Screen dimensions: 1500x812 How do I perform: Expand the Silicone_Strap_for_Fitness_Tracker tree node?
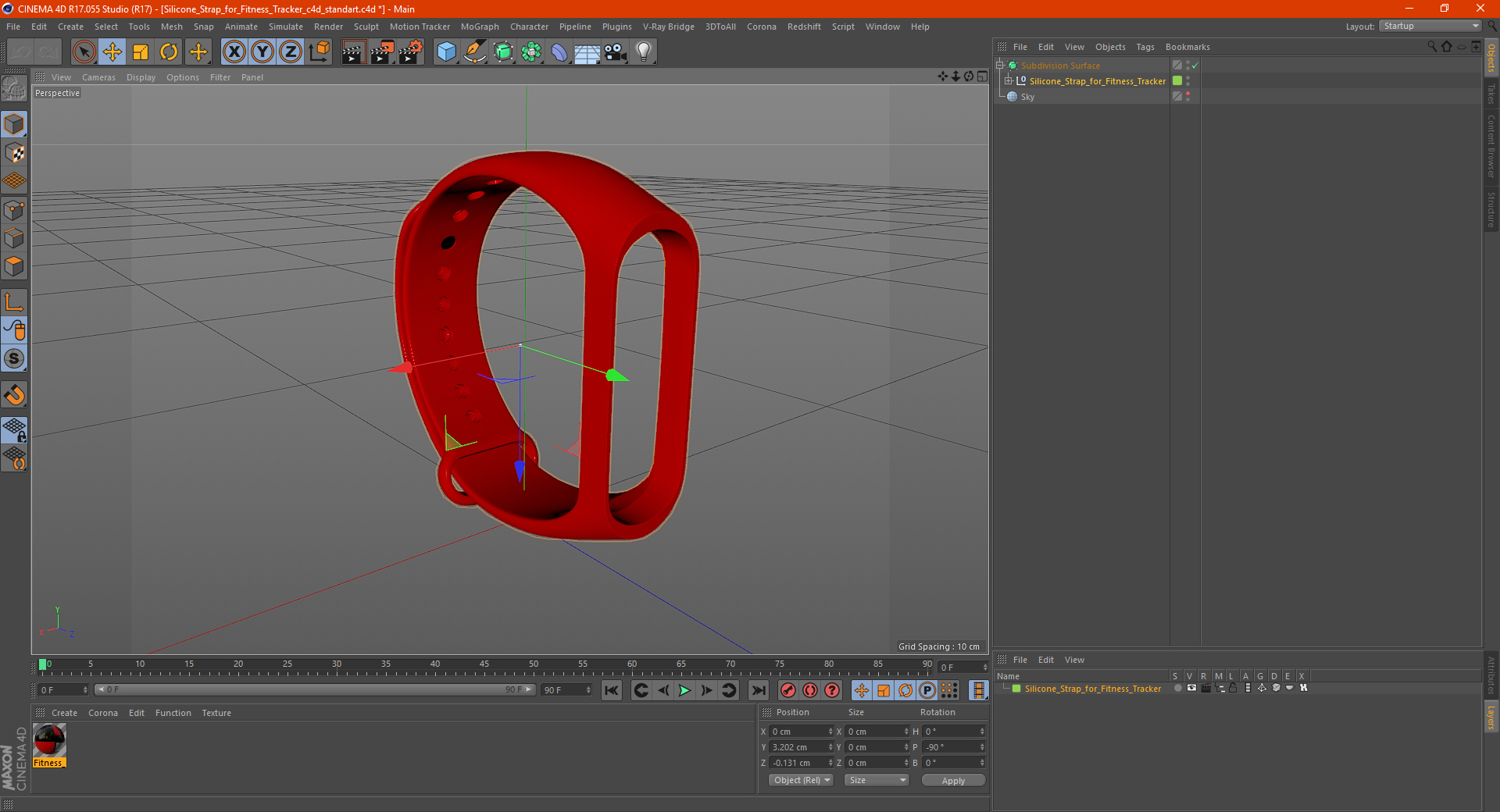click(1009, 80)
